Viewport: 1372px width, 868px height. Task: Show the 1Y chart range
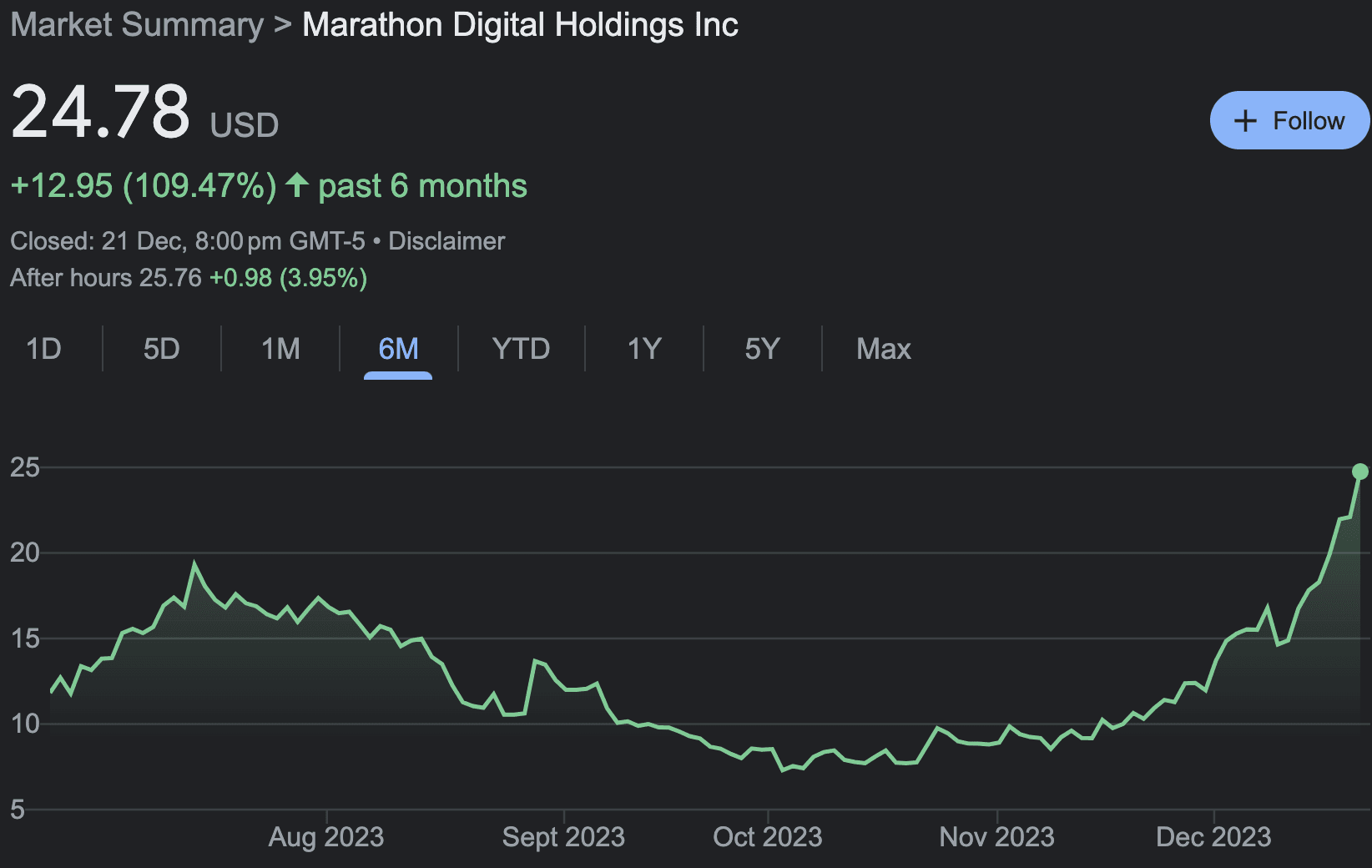pyautogui.click(x=644, y=349)
